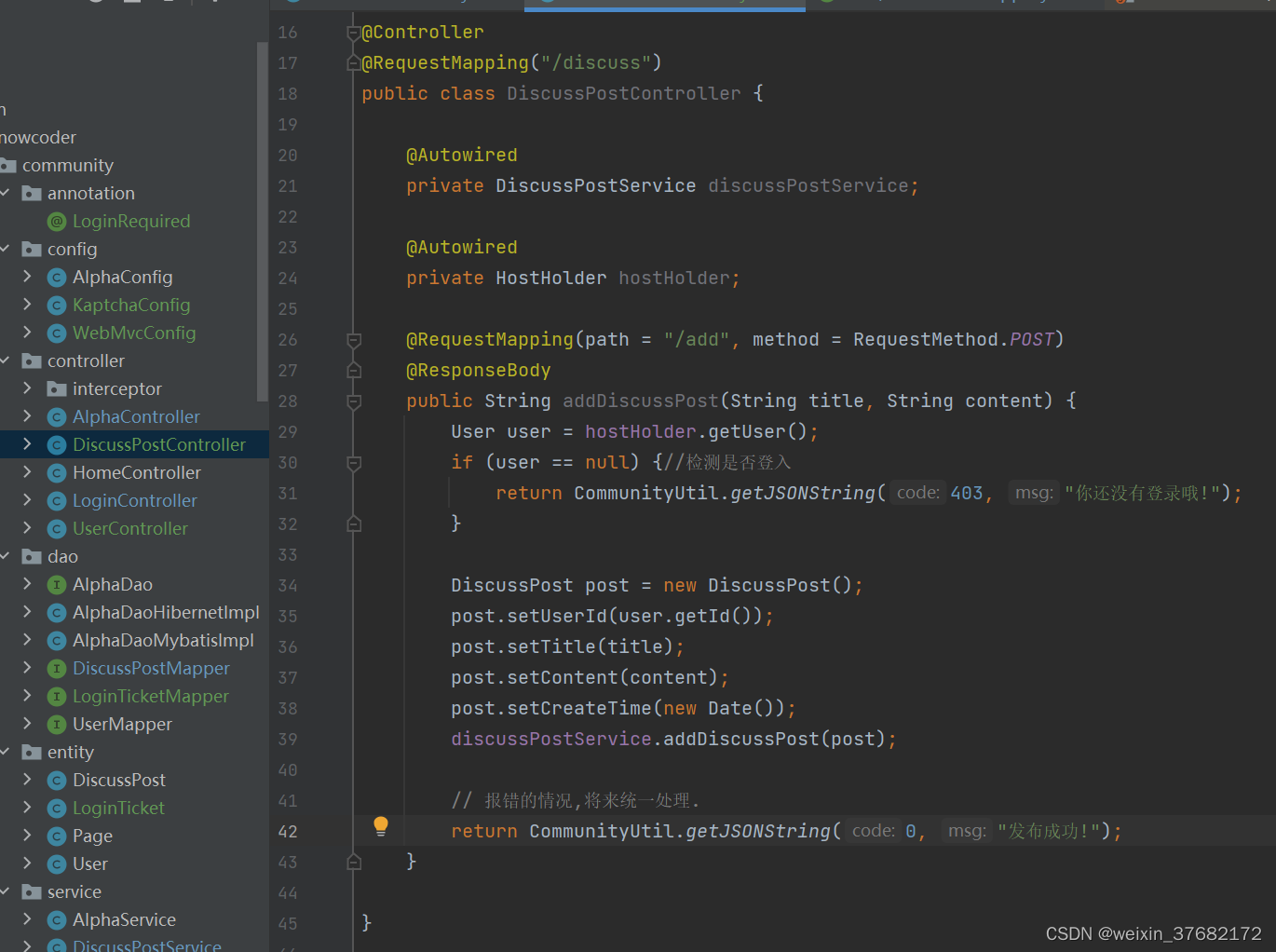Screen dimensions: 1276x952
Task: Expand the interceptor folder arrow
Action: [x=27, y=388]
